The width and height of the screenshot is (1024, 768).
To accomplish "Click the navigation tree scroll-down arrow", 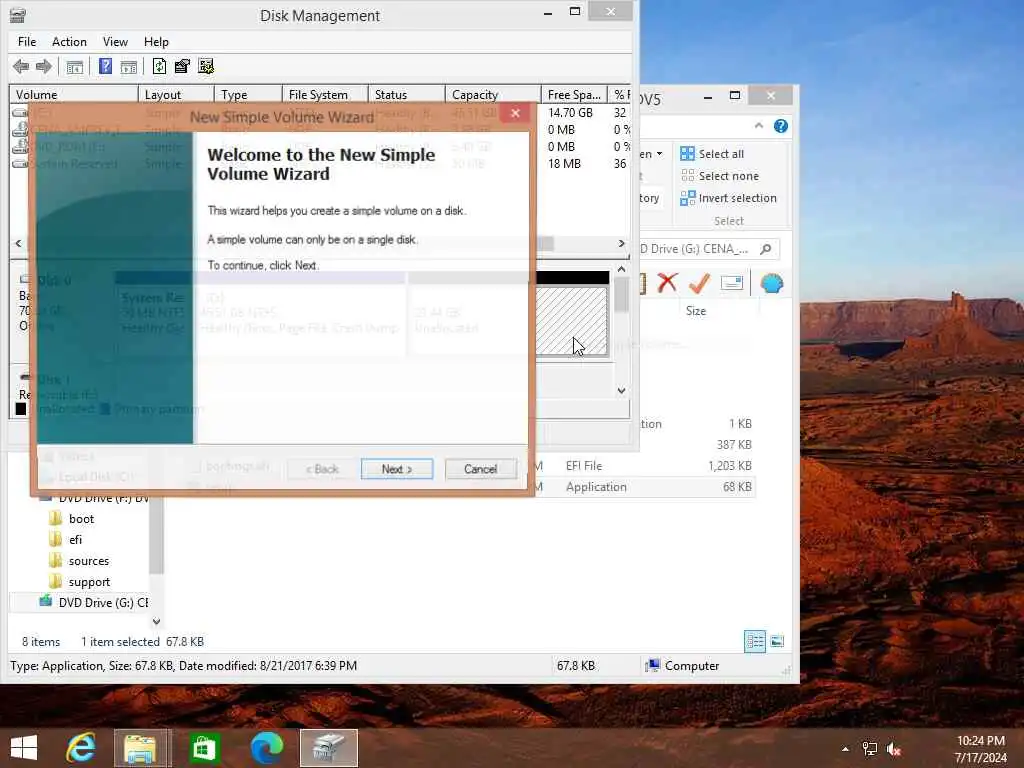I will click(156, 621).
